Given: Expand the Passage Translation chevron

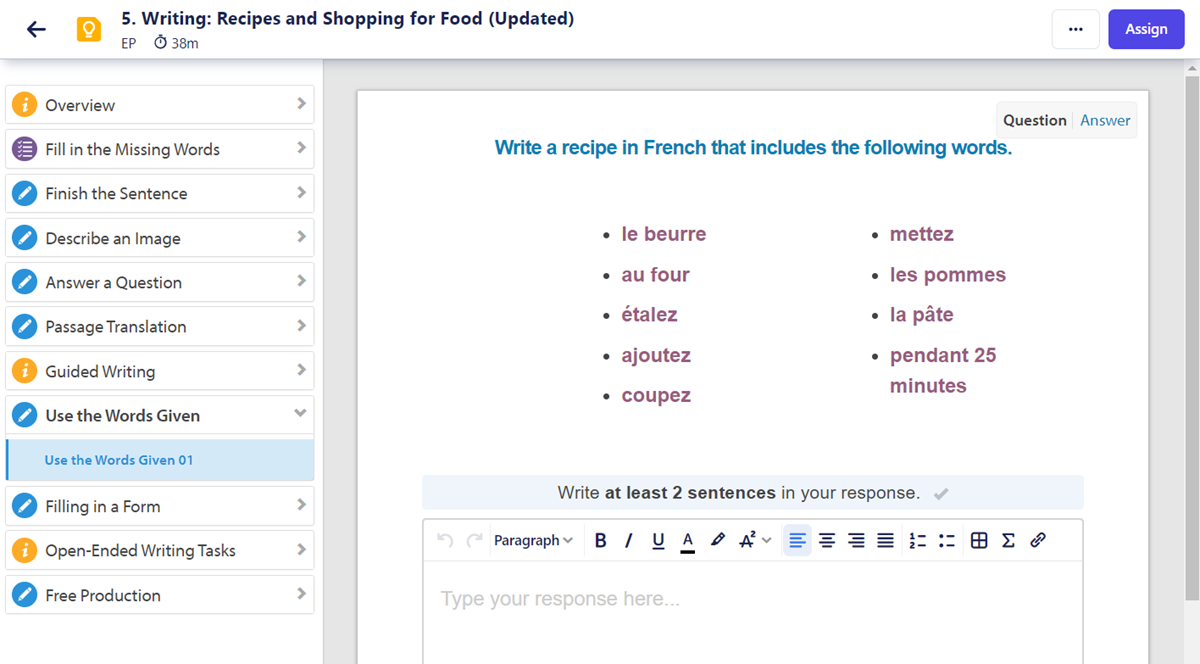Looking at the screenshot, I should pos(301,325).
